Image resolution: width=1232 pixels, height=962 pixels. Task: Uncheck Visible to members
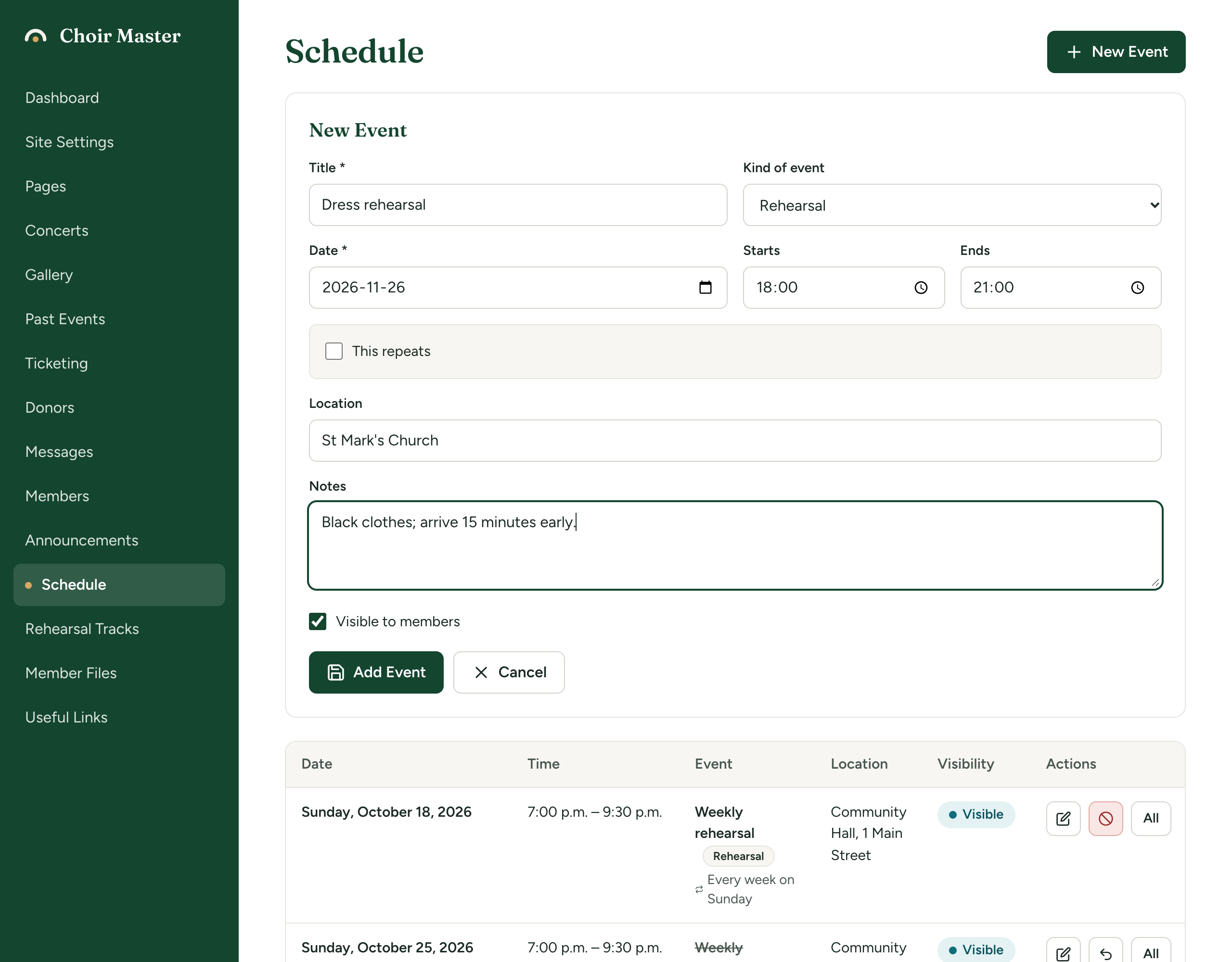(318, 621)
